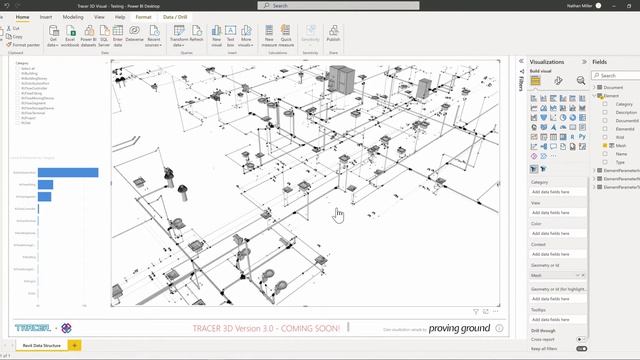The width and height of the screenshot is (640, 360).
Task: Click Copy in the Clipboard group
Action: tap(14, 36)
